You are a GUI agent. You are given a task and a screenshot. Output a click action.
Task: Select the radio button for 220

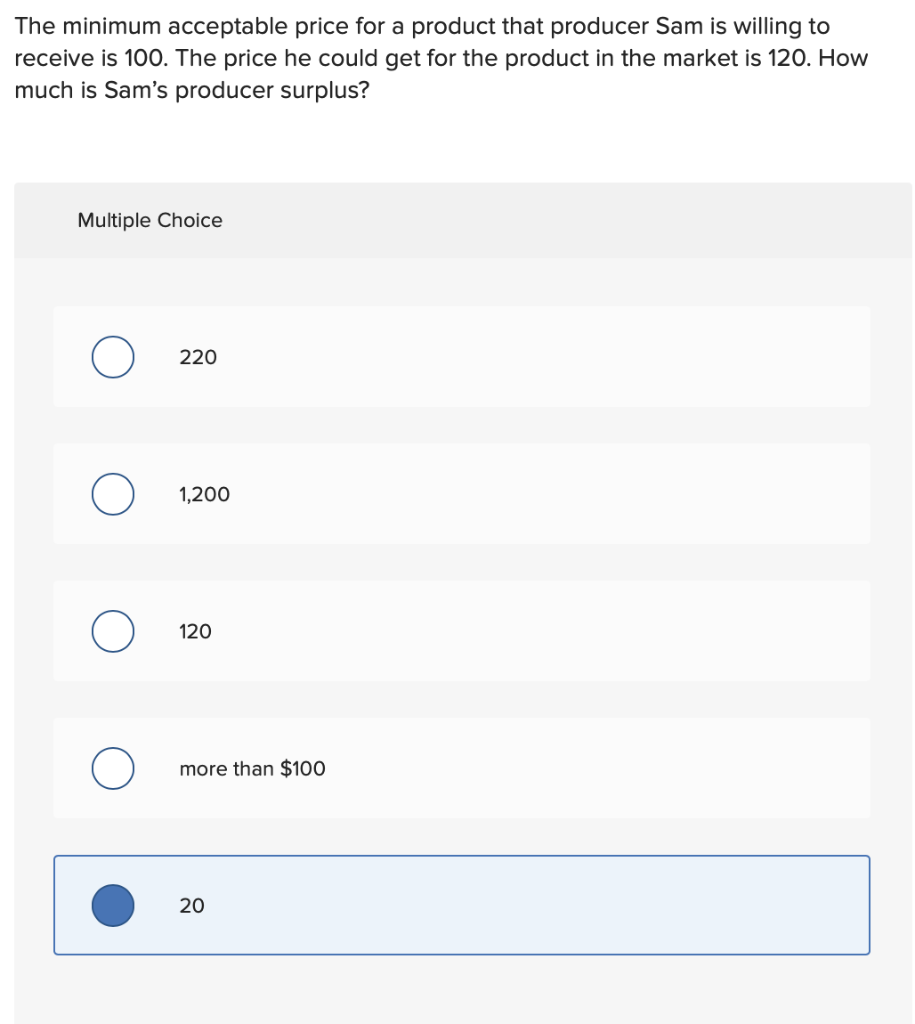coord(113,357)
